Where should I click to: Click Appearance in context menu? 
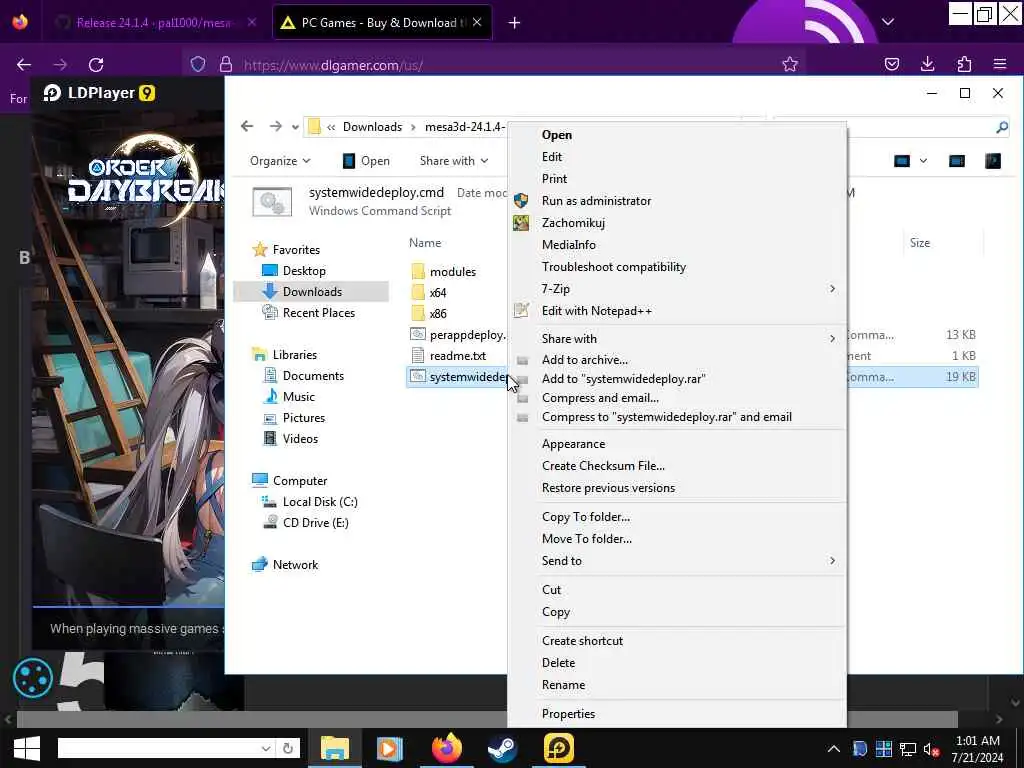[x=573, y=444]
